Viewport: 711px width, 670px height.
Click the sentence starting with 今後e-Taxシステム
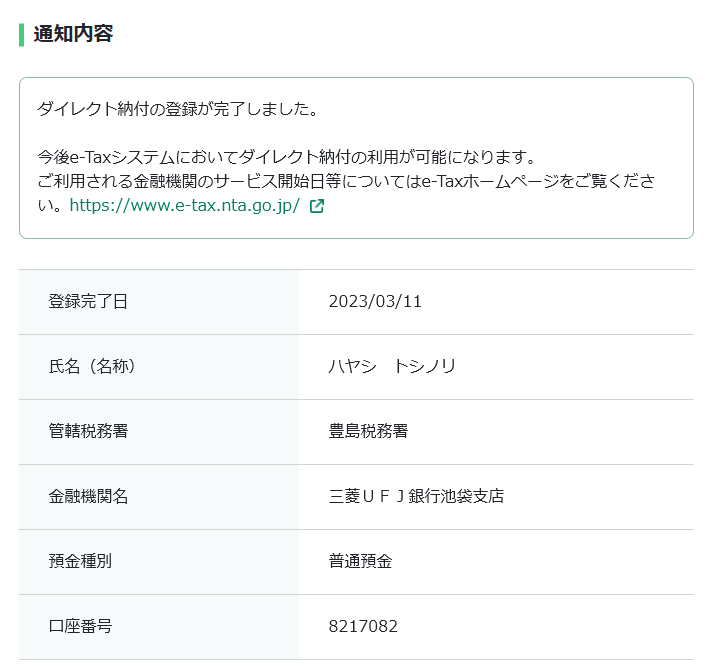pos(287,158)
